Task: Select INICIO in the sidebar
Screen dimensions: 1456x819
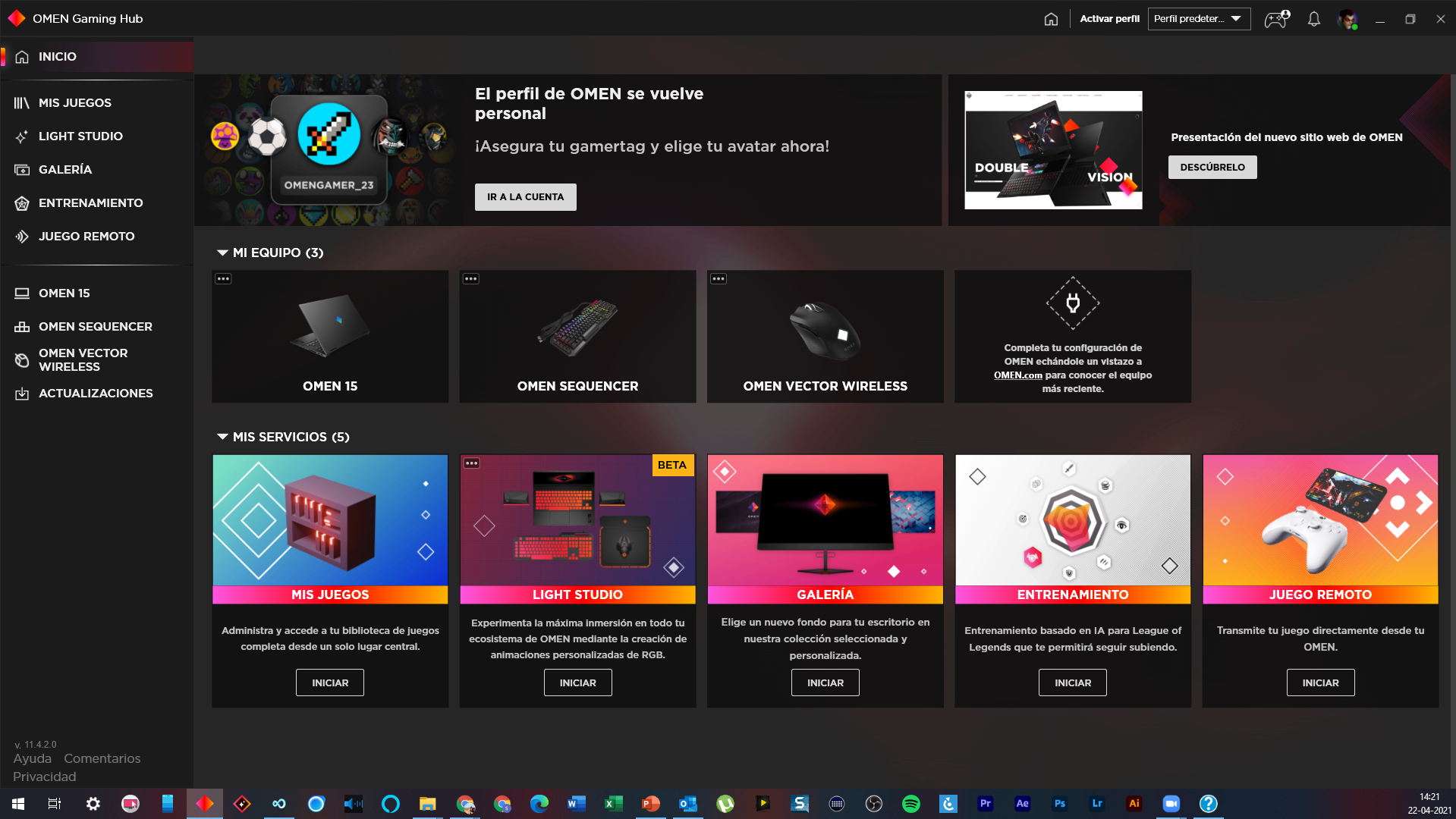Action: click(97, 57)
